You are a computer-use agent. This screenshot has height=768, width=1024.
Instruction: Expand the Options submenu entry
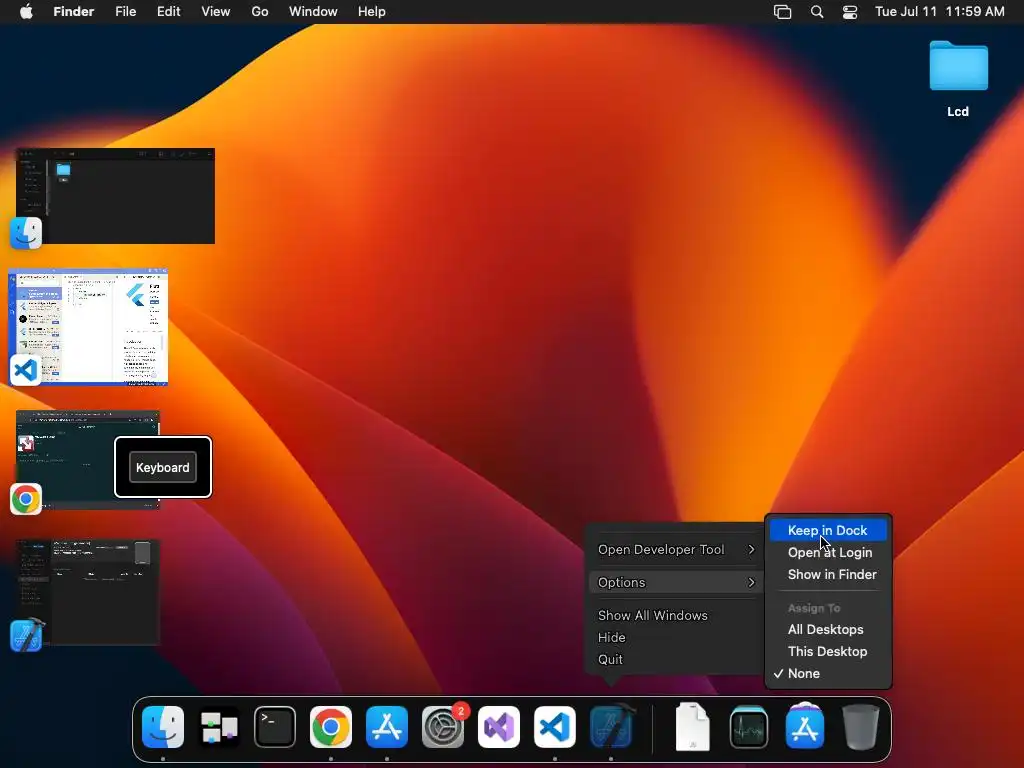(x=676, y=583)
